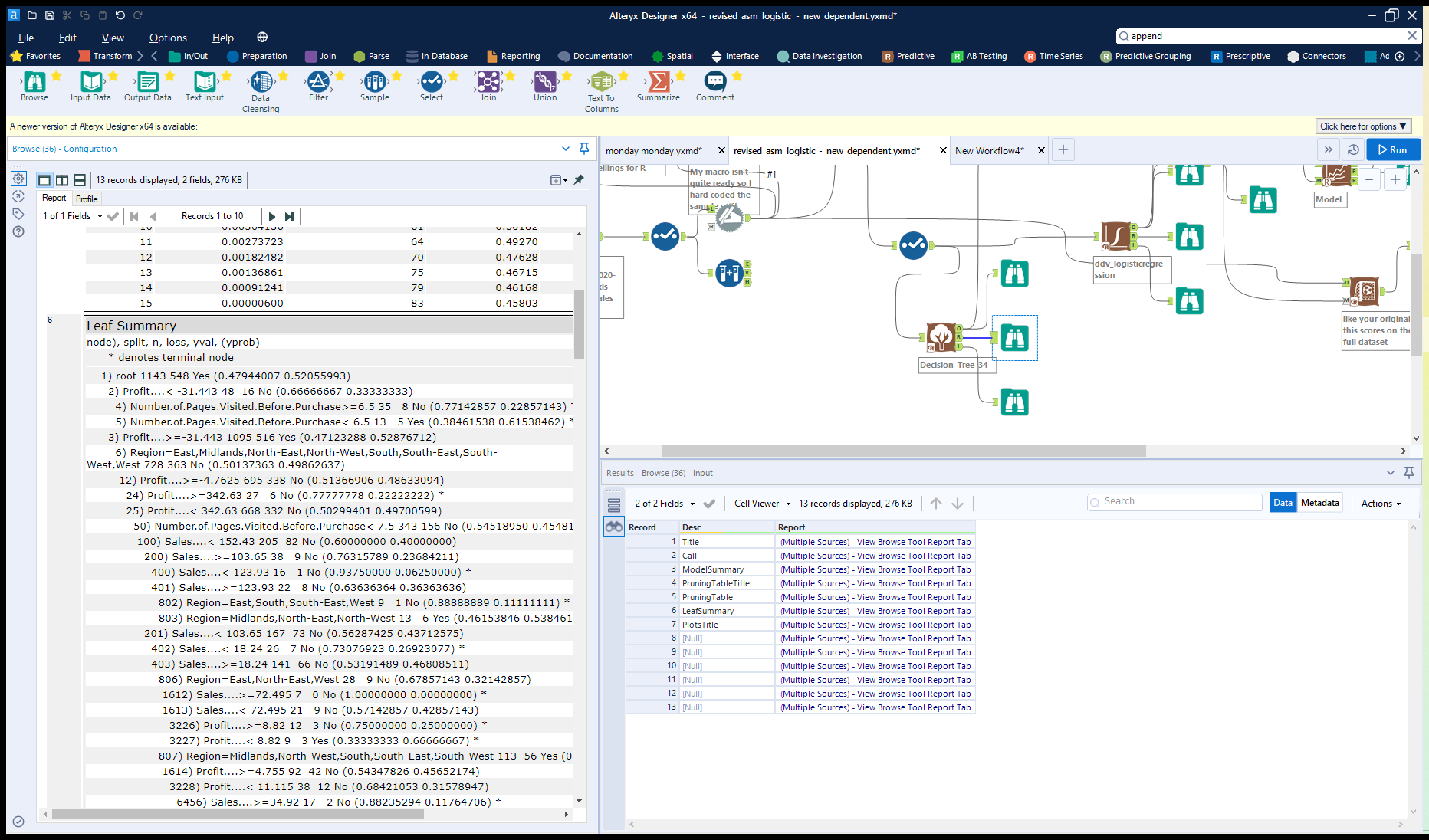1429x840 pixels.
Task: Select the Decision_Tree_34 node on canvas
Action: pyautogui.click(x=940, y=336)
